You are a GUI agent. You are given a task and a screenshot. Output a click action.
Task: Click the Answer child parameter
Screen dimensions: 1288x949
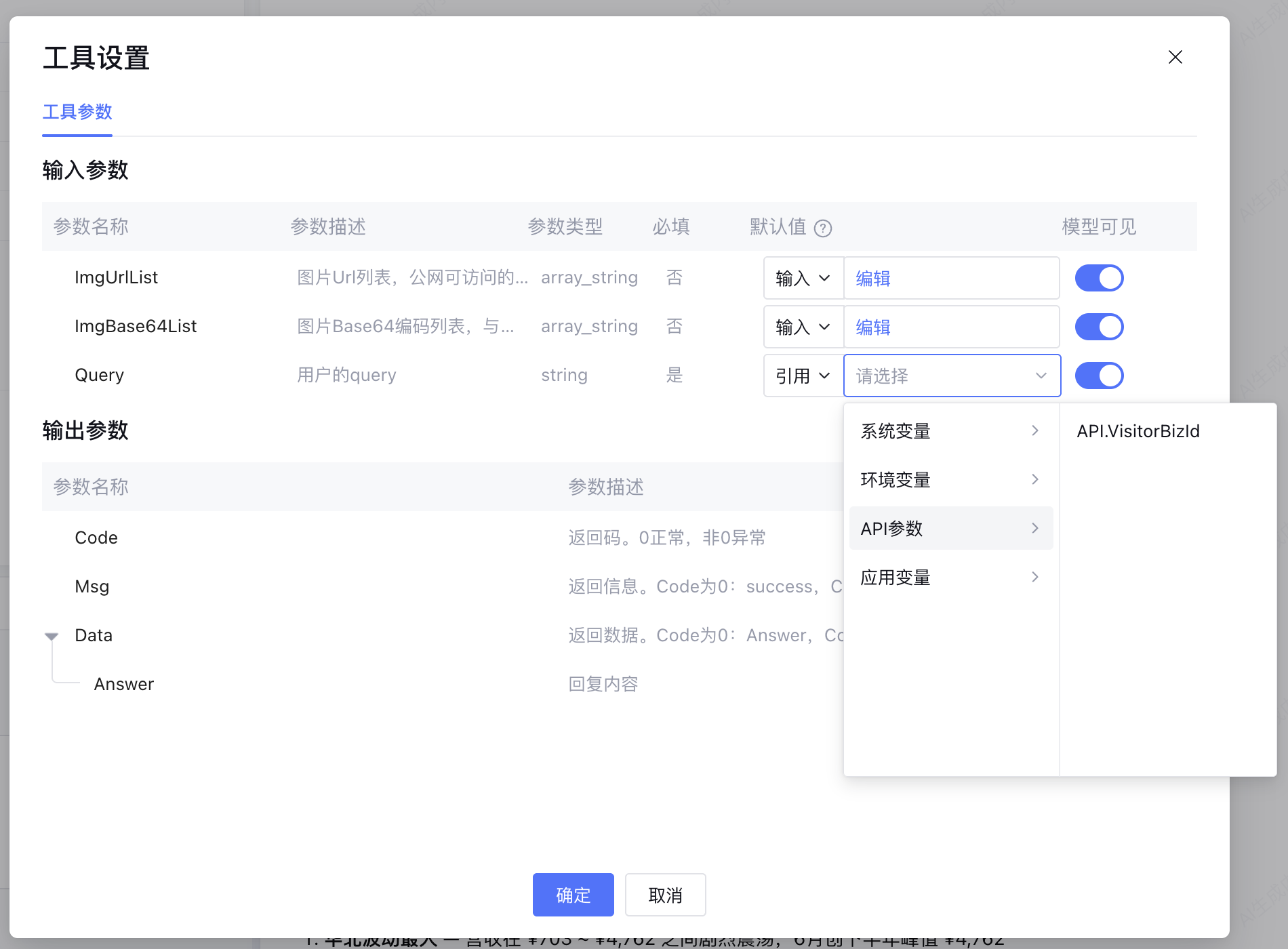tap(124, 684)
